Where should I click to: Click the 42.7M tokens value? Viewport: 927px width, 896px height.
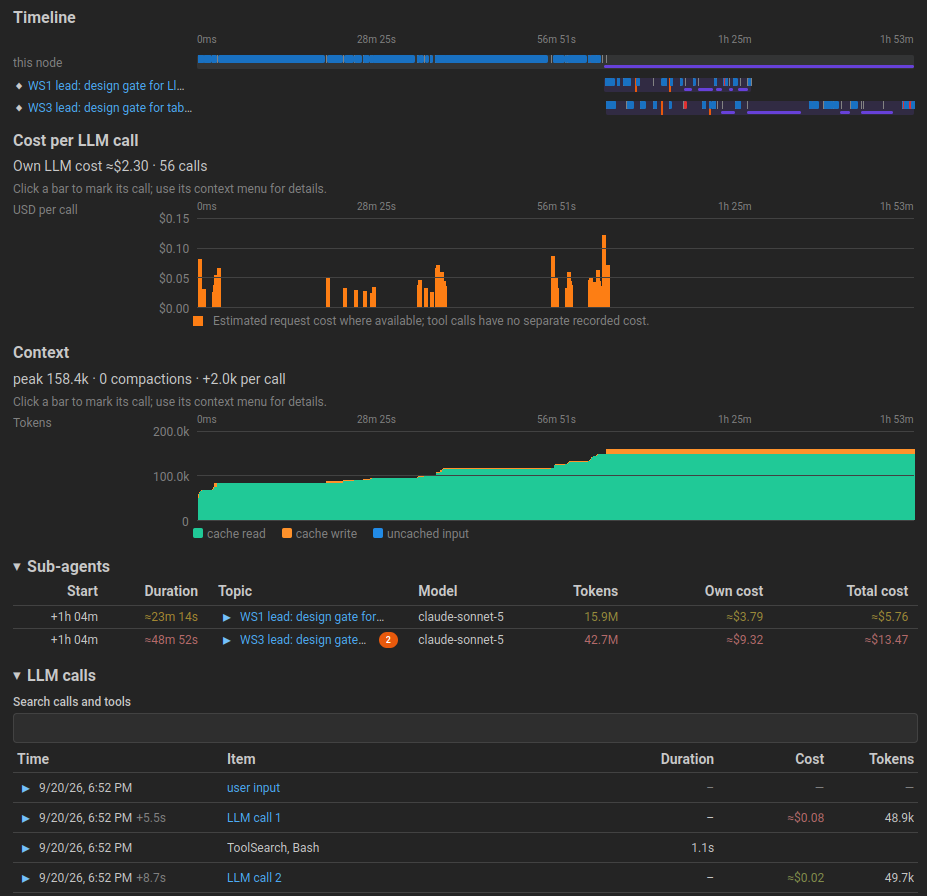(601, 639)
